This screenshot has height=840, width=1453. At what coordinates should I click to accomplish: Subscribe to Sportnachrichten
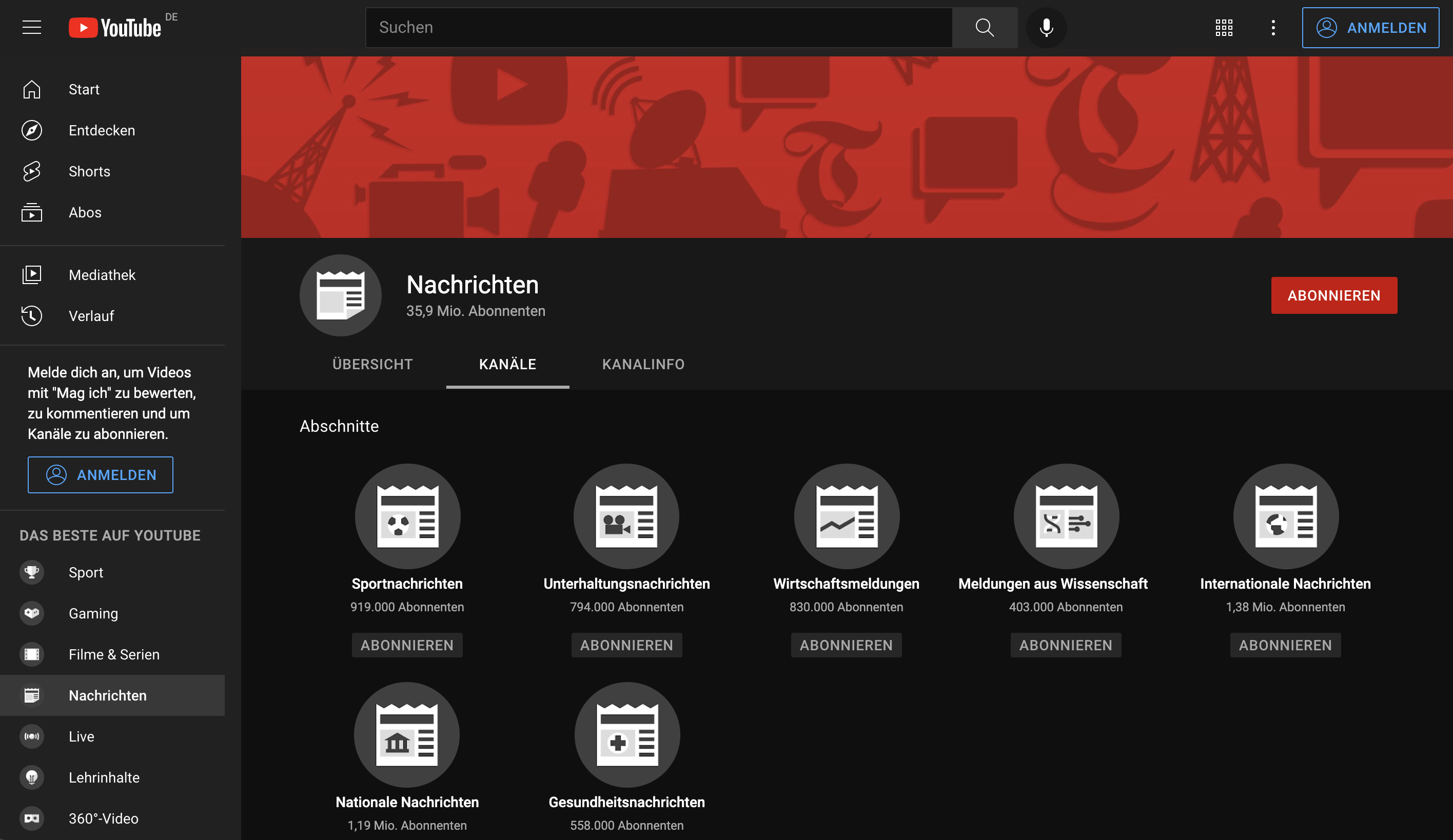407,645
